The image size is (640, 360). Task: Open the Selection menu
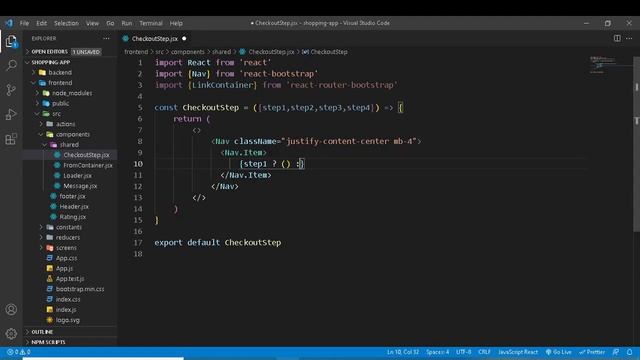coord(66,23)
